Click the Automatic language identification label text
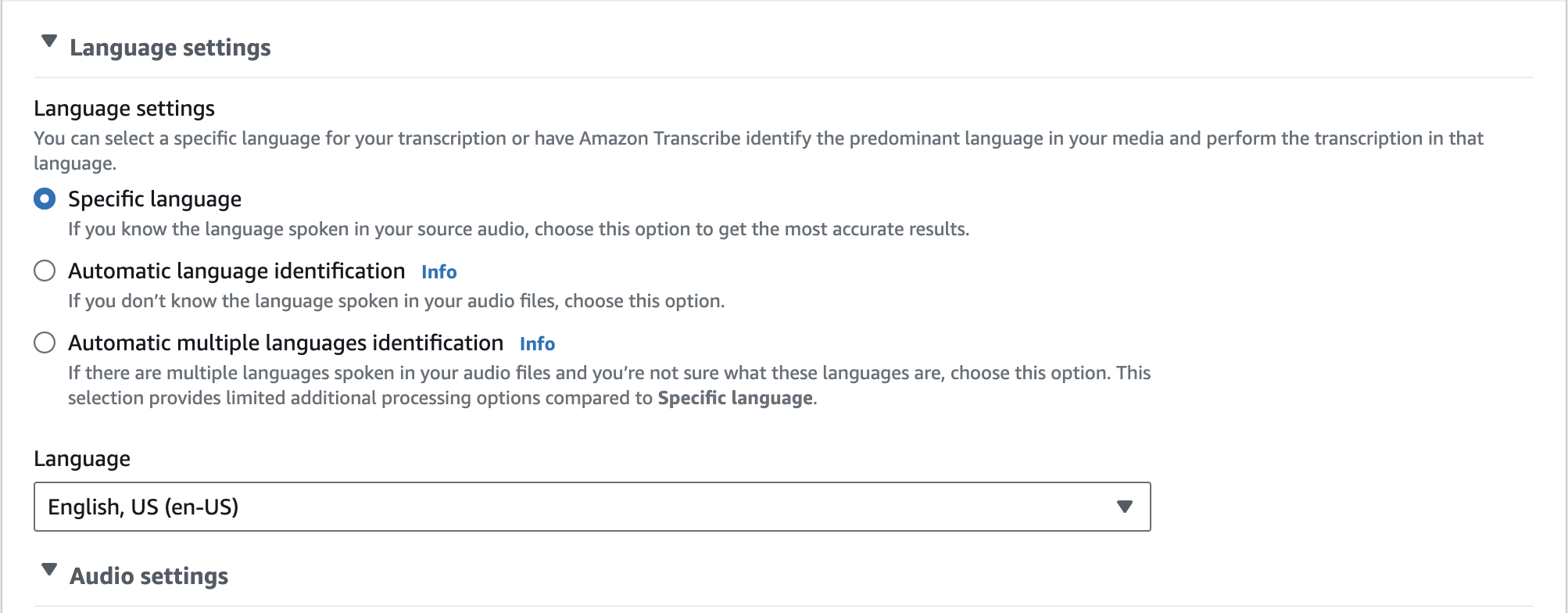Screen dimensions: 1568x613 tap(236, 271)
